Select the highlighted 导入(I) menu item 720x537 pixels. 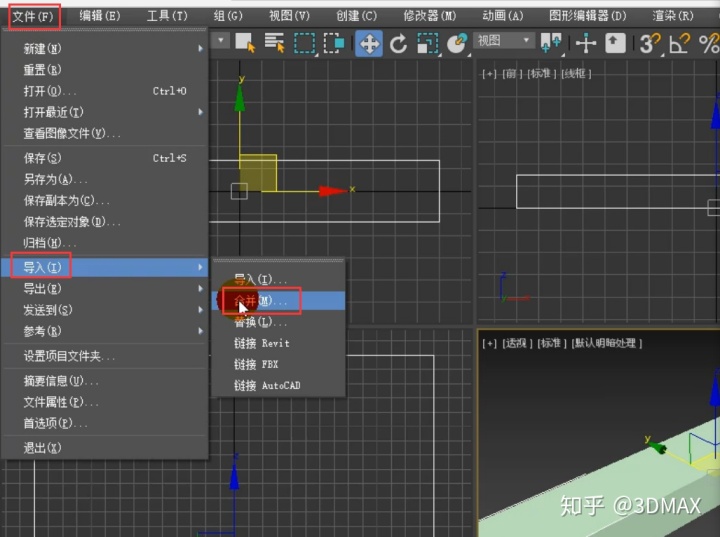pyautogui.click(x=105, y=267)
